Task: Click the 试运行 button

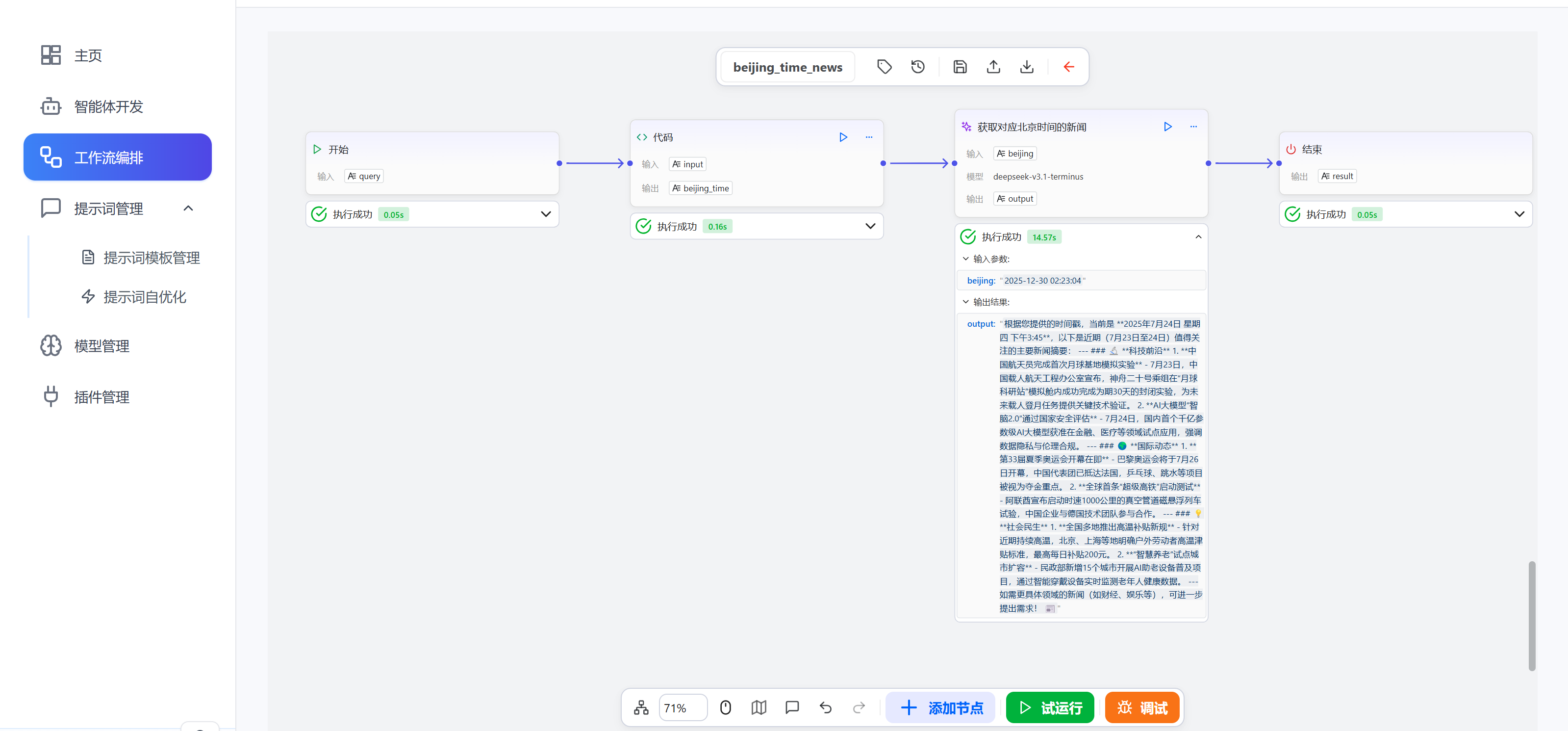Action: point(1049,707)
